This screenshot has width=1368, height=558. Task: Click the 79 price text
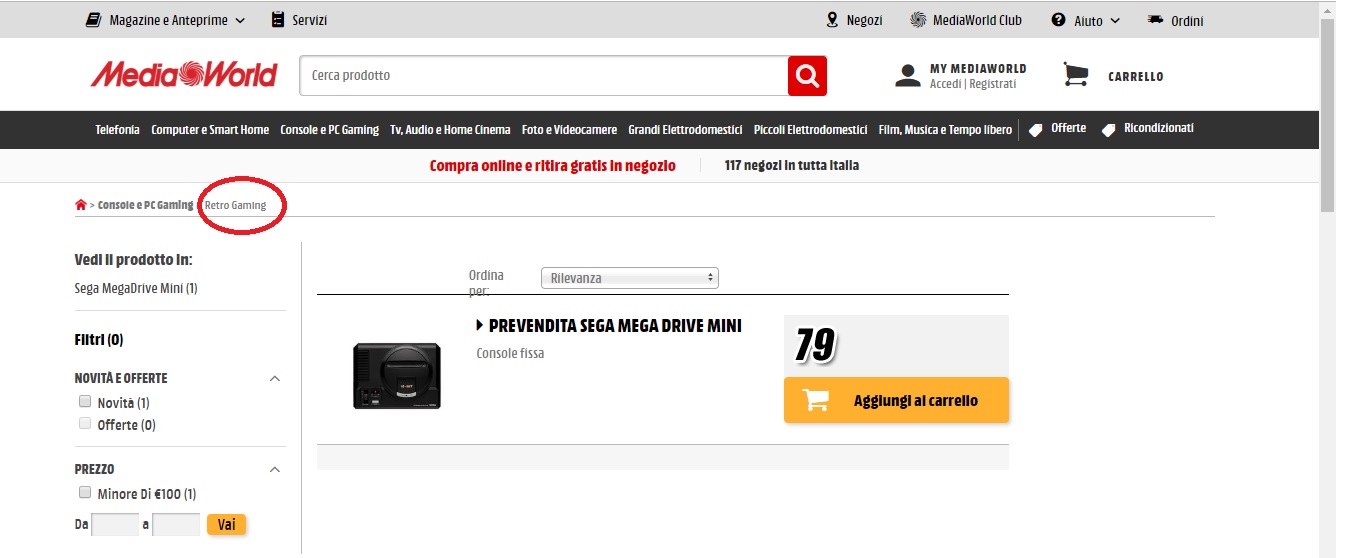click(815, 345)
